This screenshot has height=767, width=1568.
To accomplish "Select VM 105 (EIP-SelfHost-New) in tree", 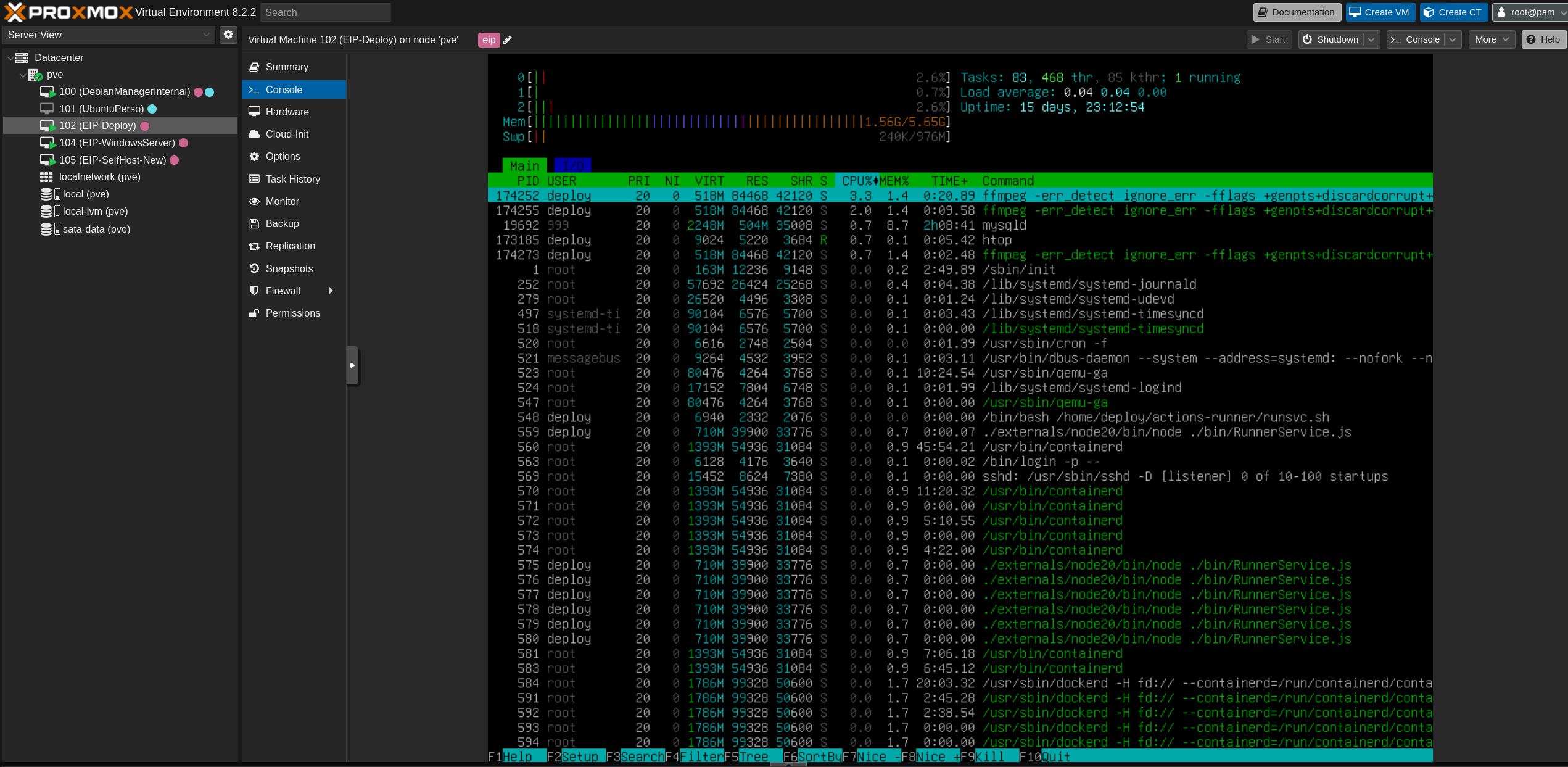I will click(120, 160).
